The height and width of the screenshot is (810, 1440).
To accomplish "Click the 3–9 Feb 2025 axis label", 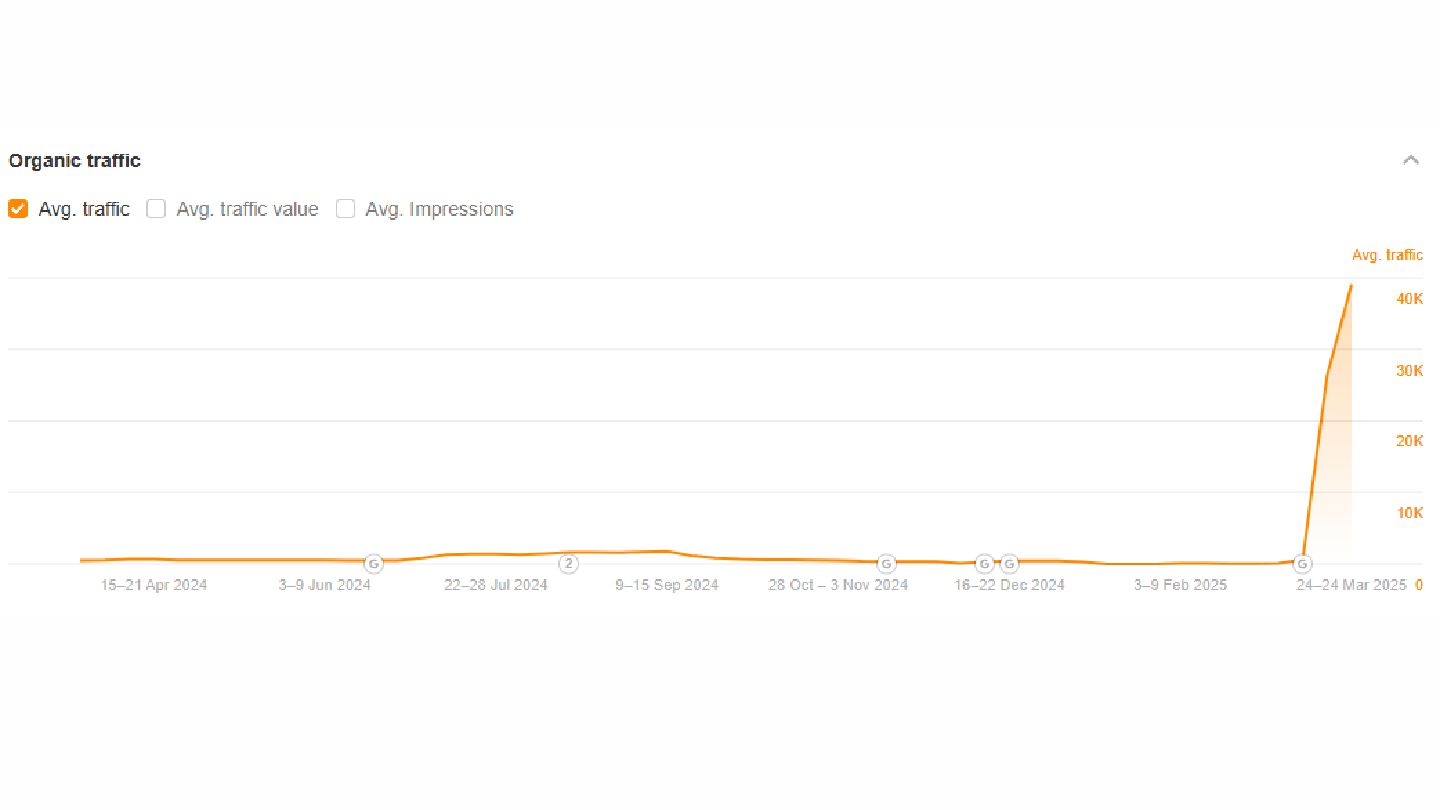I will (x=1181, y=585).
